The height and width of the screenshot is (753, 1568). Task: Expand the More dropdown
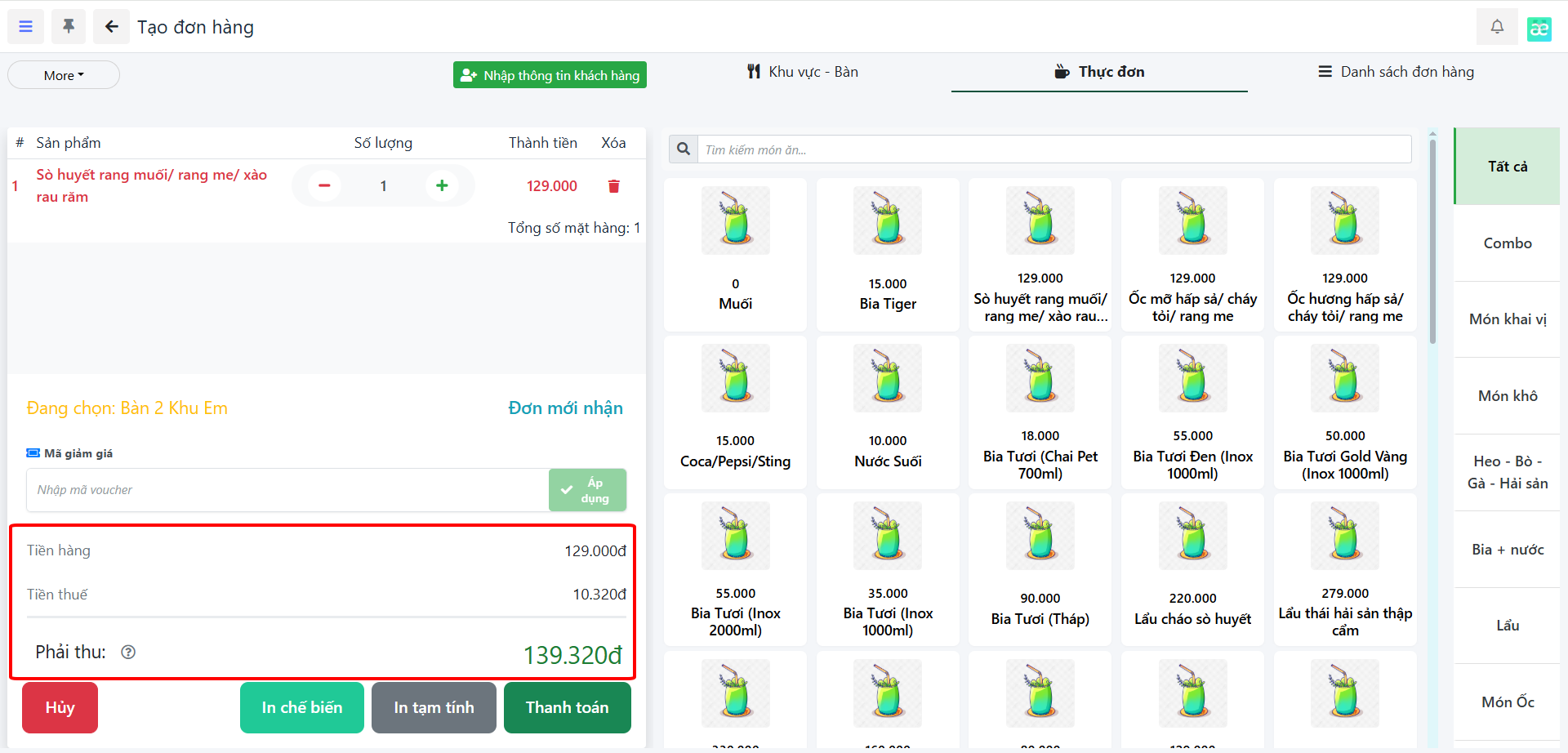point(64,75)
